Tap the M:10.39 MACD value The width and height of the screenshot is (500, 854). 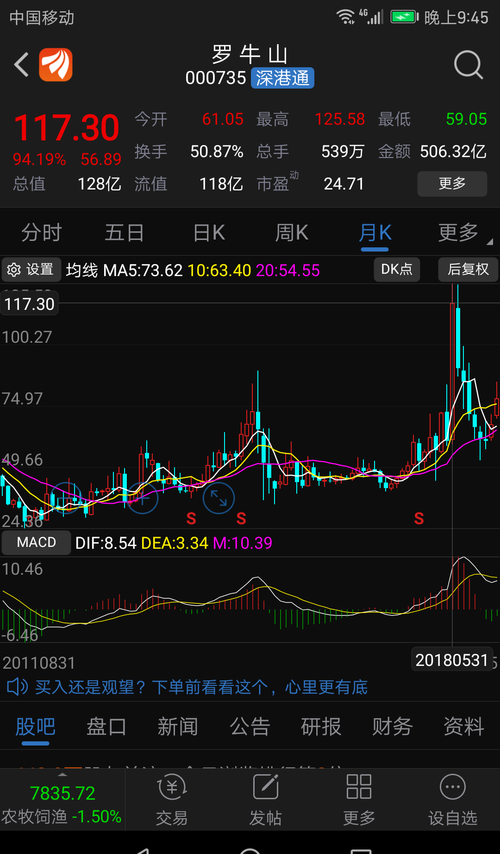click(242, 542)
